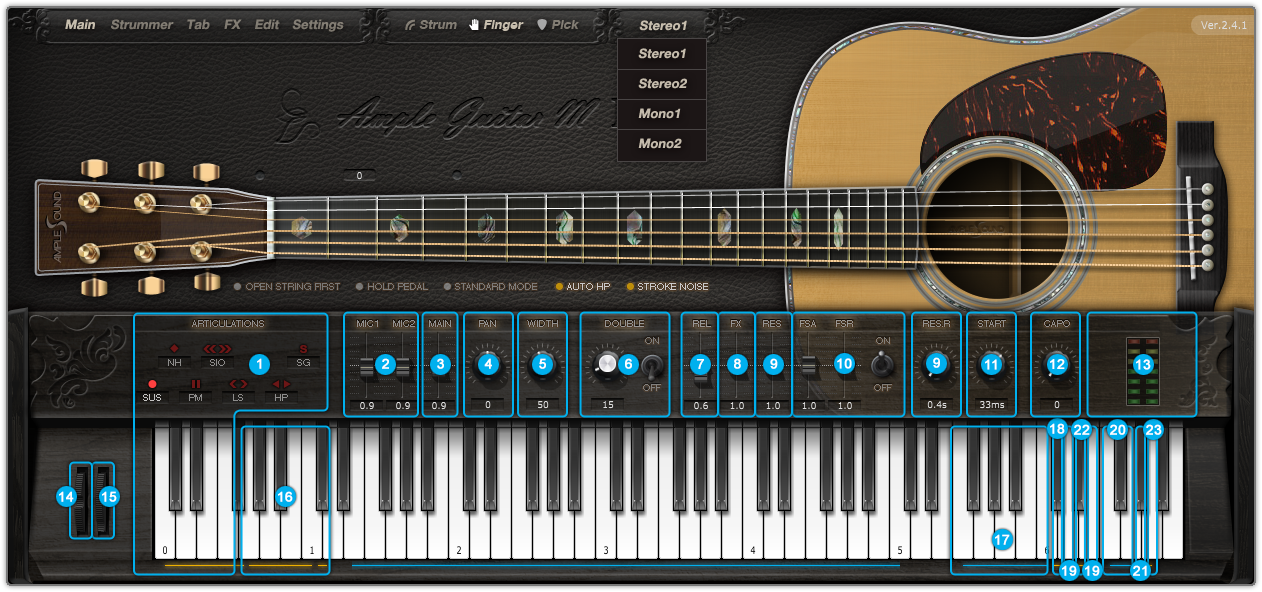Click the MAIN value field showing 0.9
Viewport: 1262px width, 592px height.
pyautogui.click(x=439, y=405)
